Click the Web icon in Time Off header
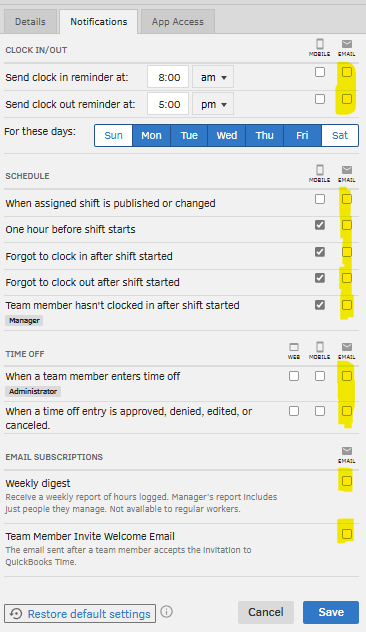Screen dimensions: 366x632 tap(294, 347)
